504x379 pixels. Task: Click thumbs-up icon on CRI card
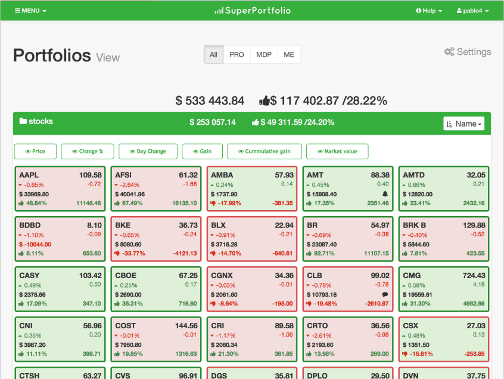[x=213, y=354]
